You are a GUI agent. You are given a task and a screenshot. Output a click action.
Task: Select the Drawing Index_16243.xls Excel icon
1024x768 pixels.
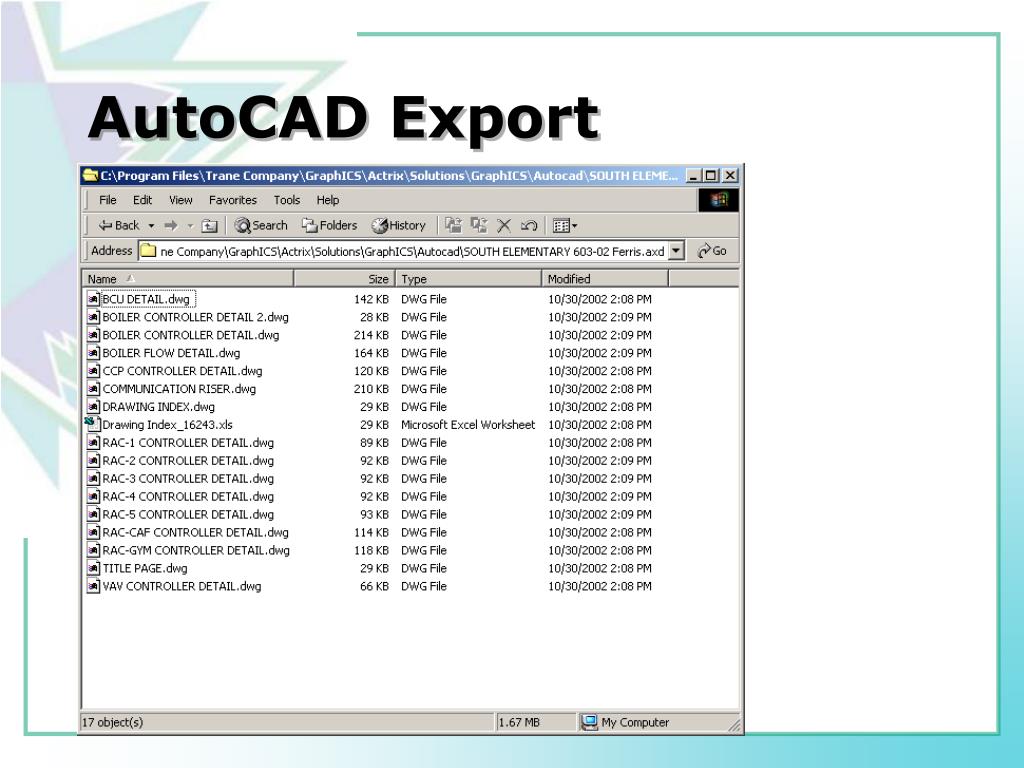pos(93,424)
